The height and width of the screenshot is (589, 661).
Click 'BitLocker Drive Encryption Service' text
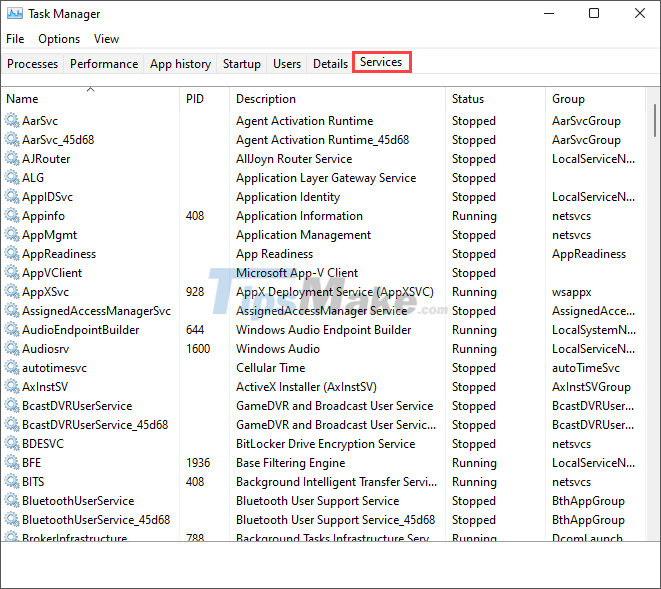[x=325, y=443]
